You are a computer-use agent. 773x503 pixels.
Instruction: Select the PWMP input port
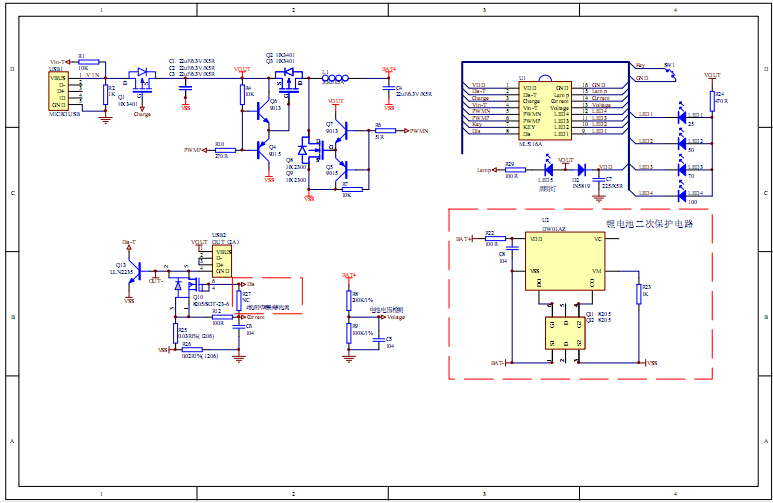[x=192, y=150]
